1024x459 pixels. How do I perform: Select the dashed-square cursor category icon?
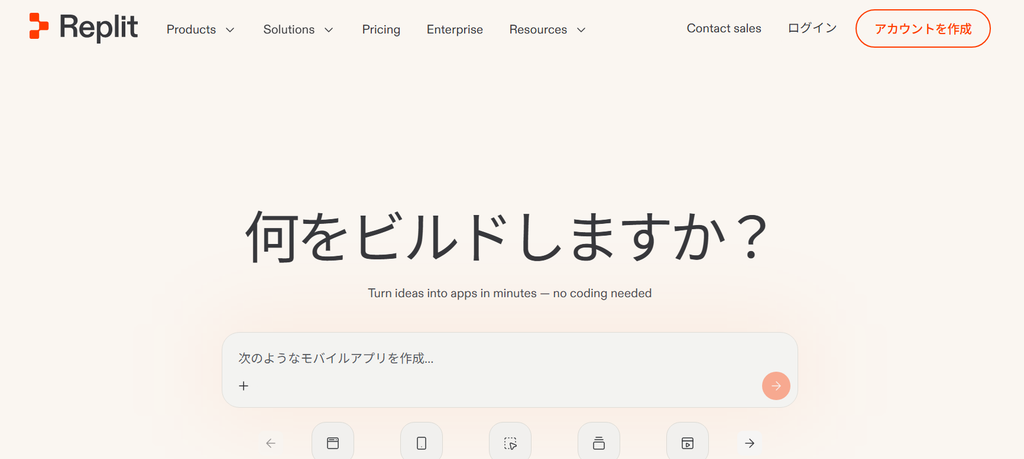pos(510,443)
